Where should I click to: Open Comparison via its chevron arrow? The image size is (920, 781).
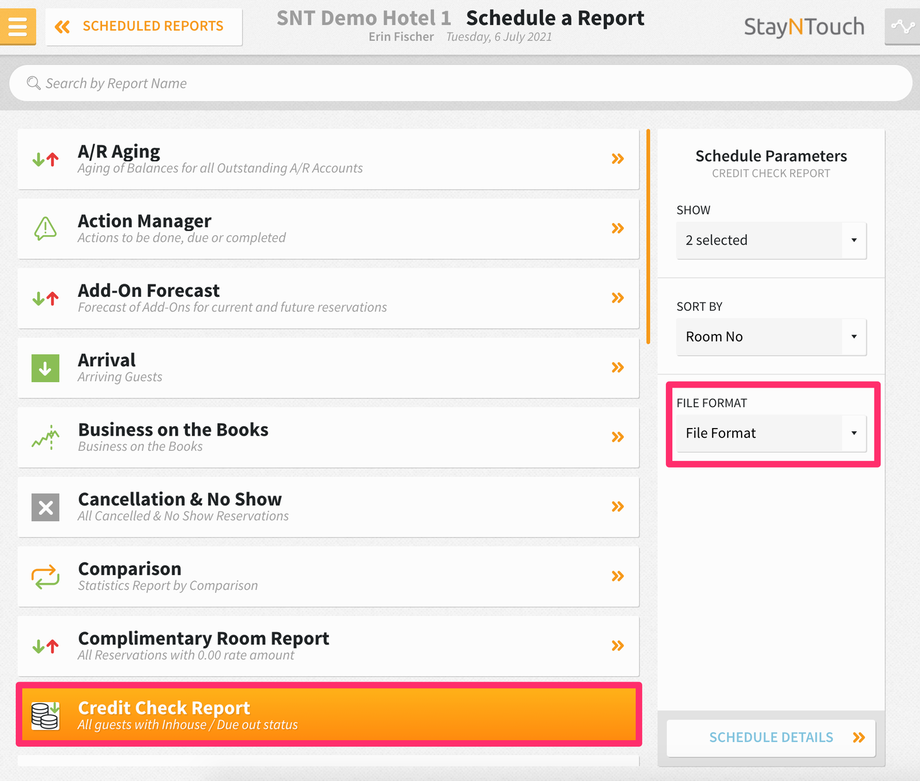(617, 576)
